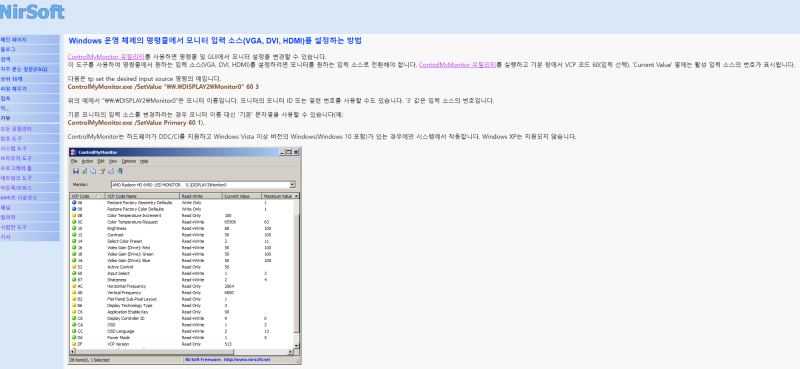Select the VCP Version row

pyautogui.click(x=182, y=344)
